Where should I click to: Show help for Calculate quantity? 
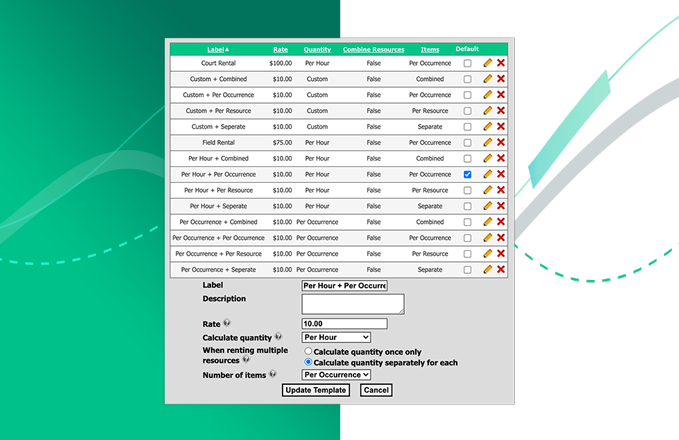point(278,337)
